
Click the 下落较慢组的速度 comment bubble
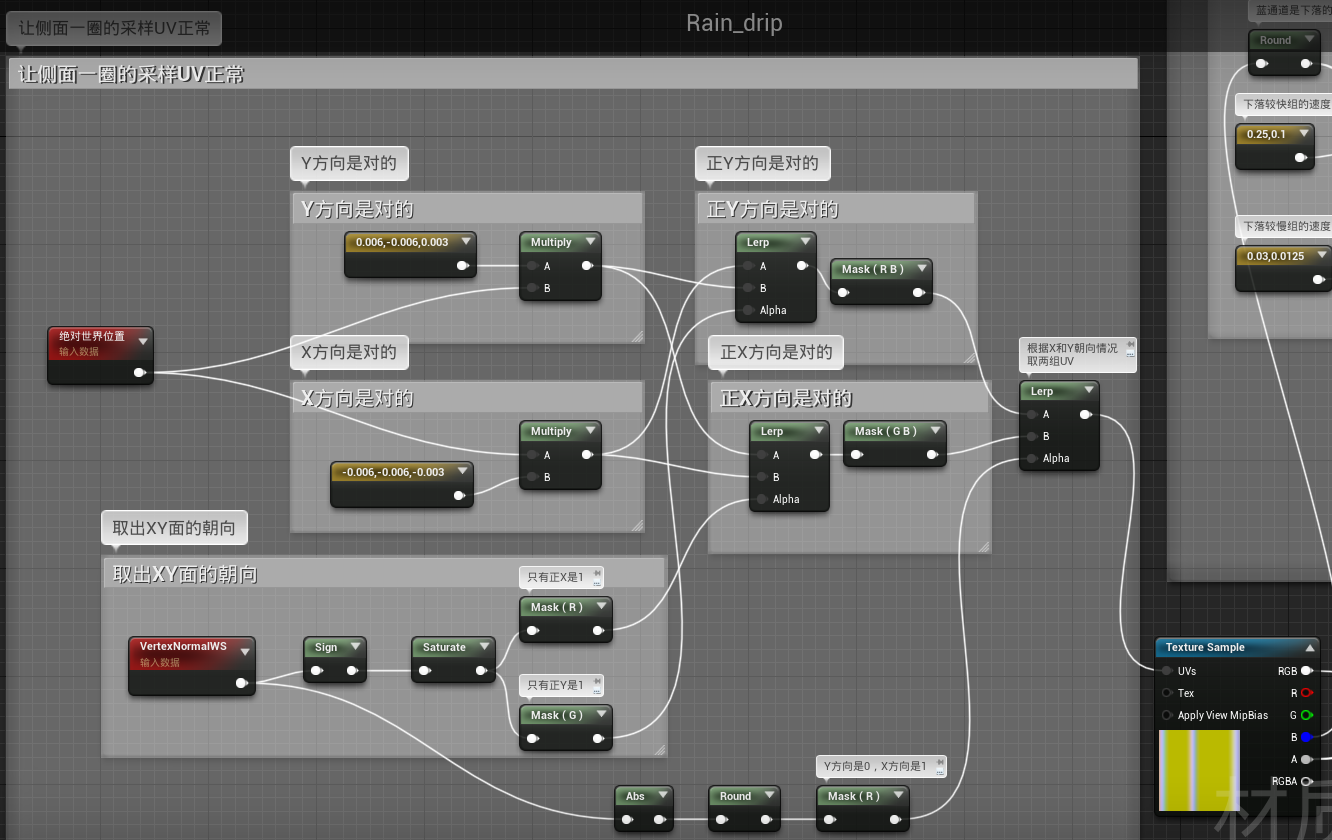pyautogui.click(x=1285, y=226)
